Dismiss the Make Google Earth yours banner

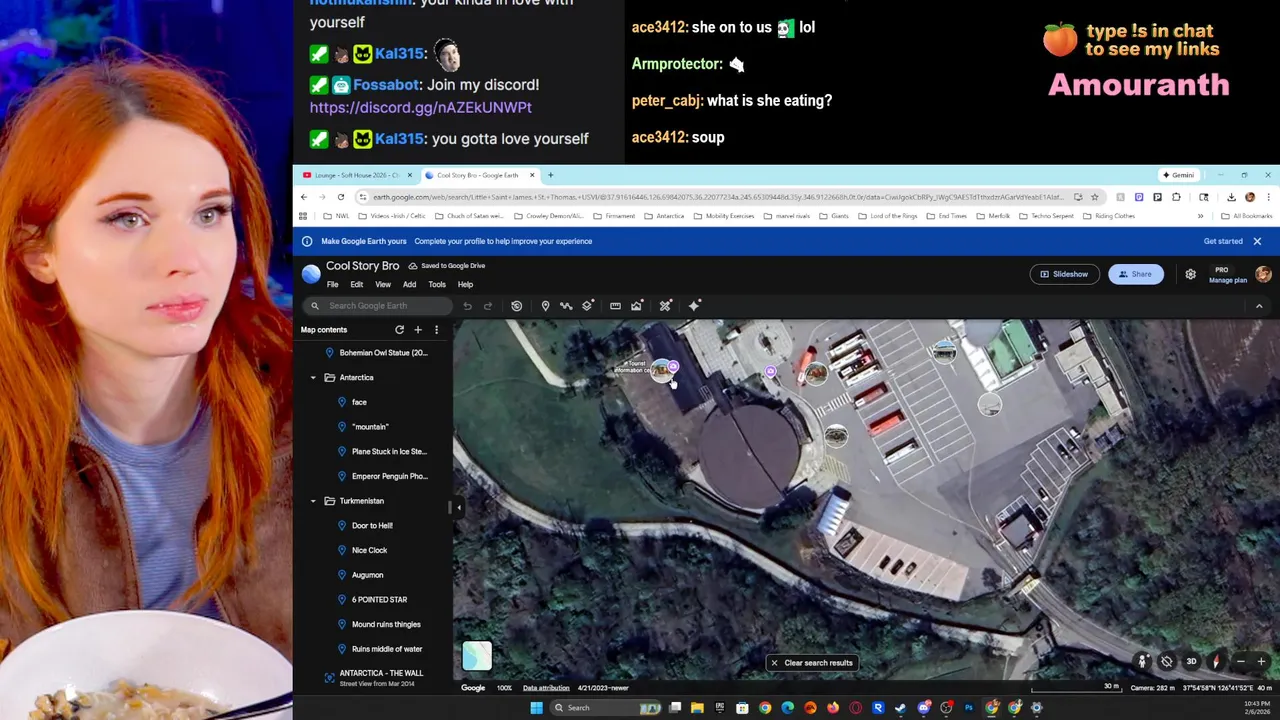coord(1257,241)
